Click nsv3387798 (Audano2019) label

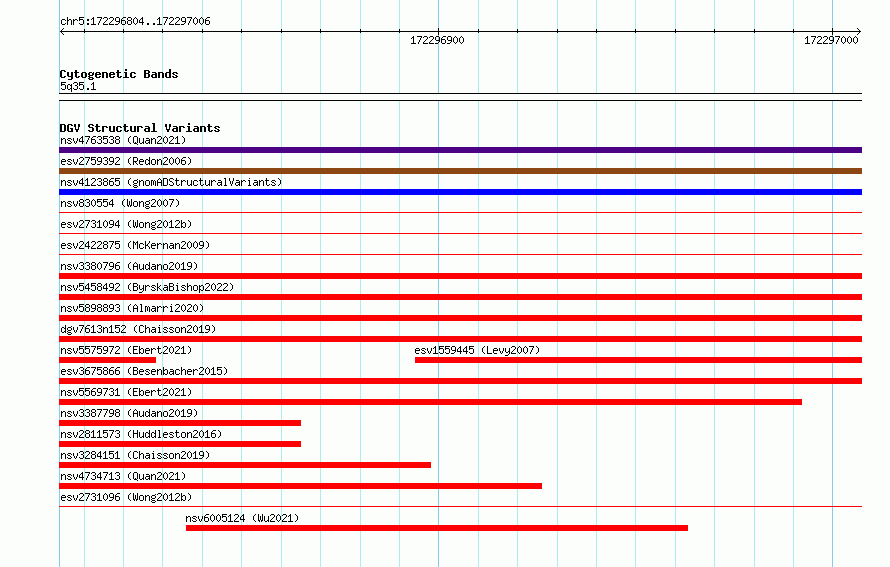coord(129,413)
